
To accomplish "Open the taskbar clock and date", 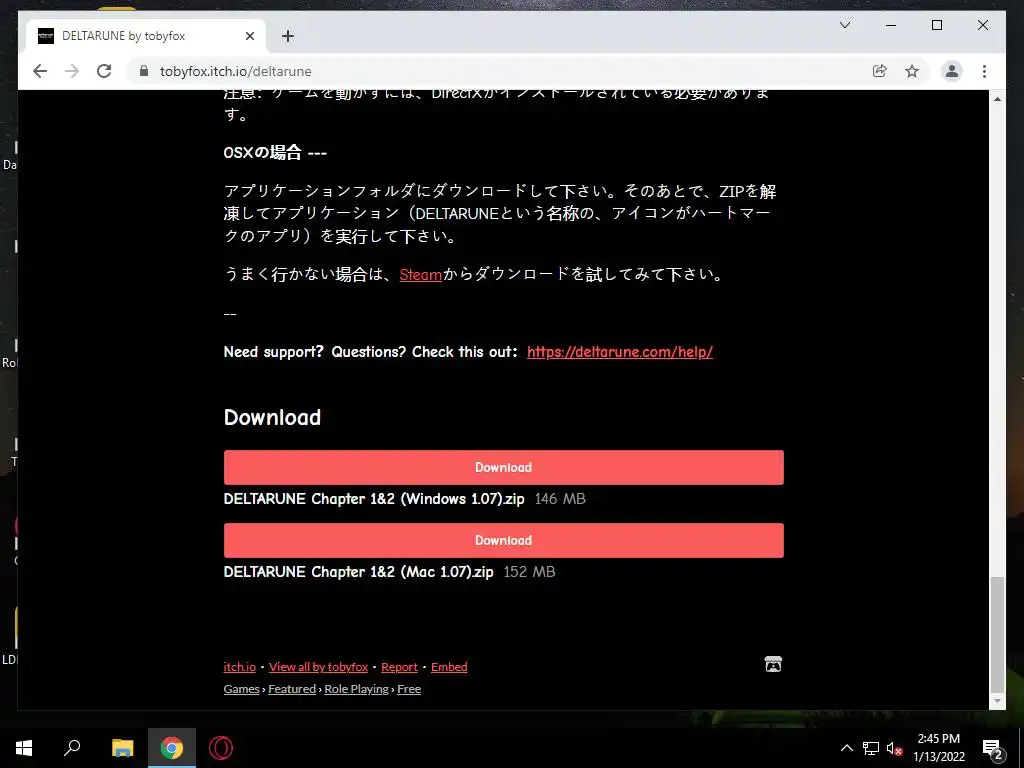I will pos(938,748).
